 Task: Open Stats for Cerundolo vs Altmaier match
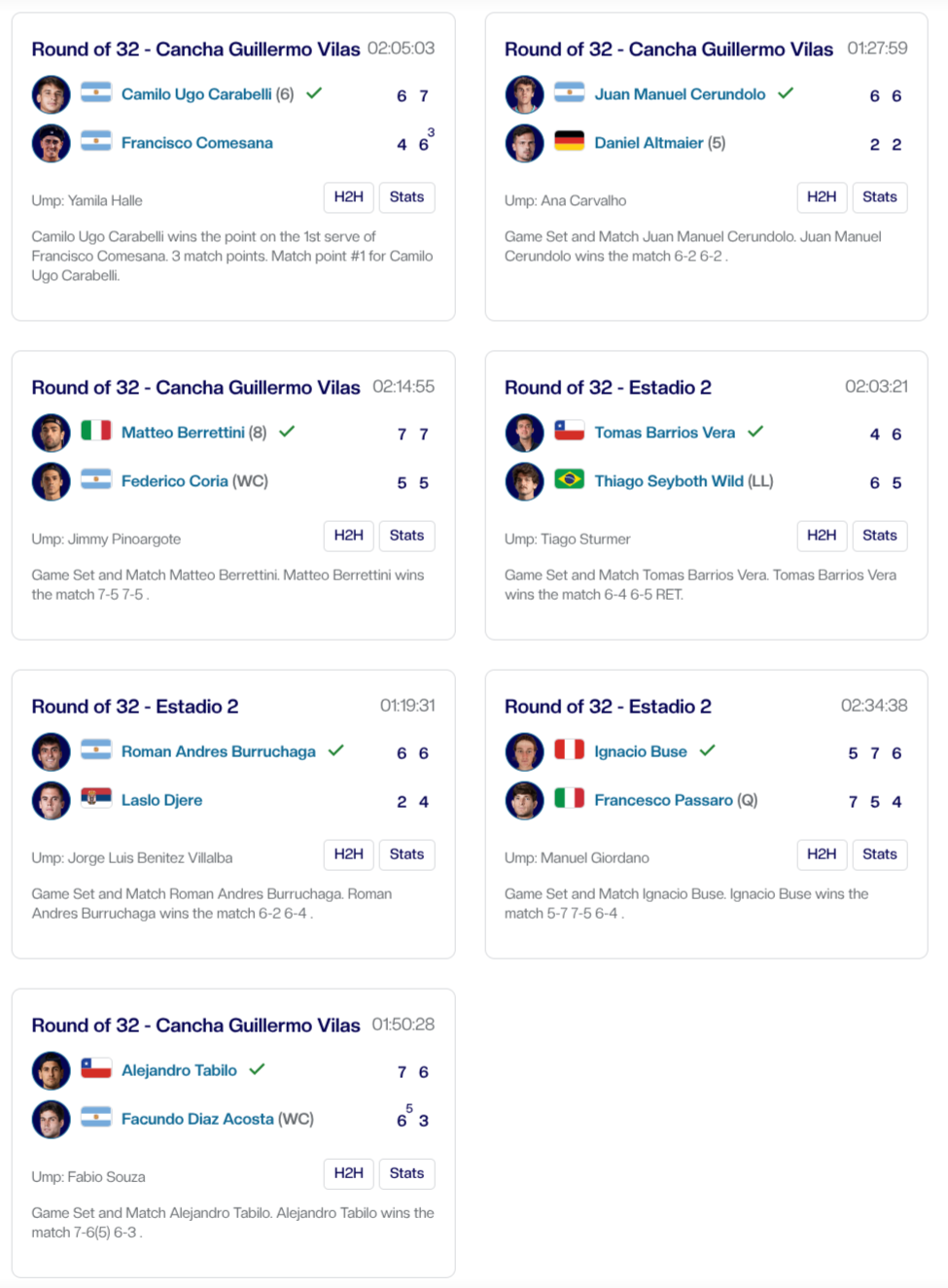click(879, 197)
